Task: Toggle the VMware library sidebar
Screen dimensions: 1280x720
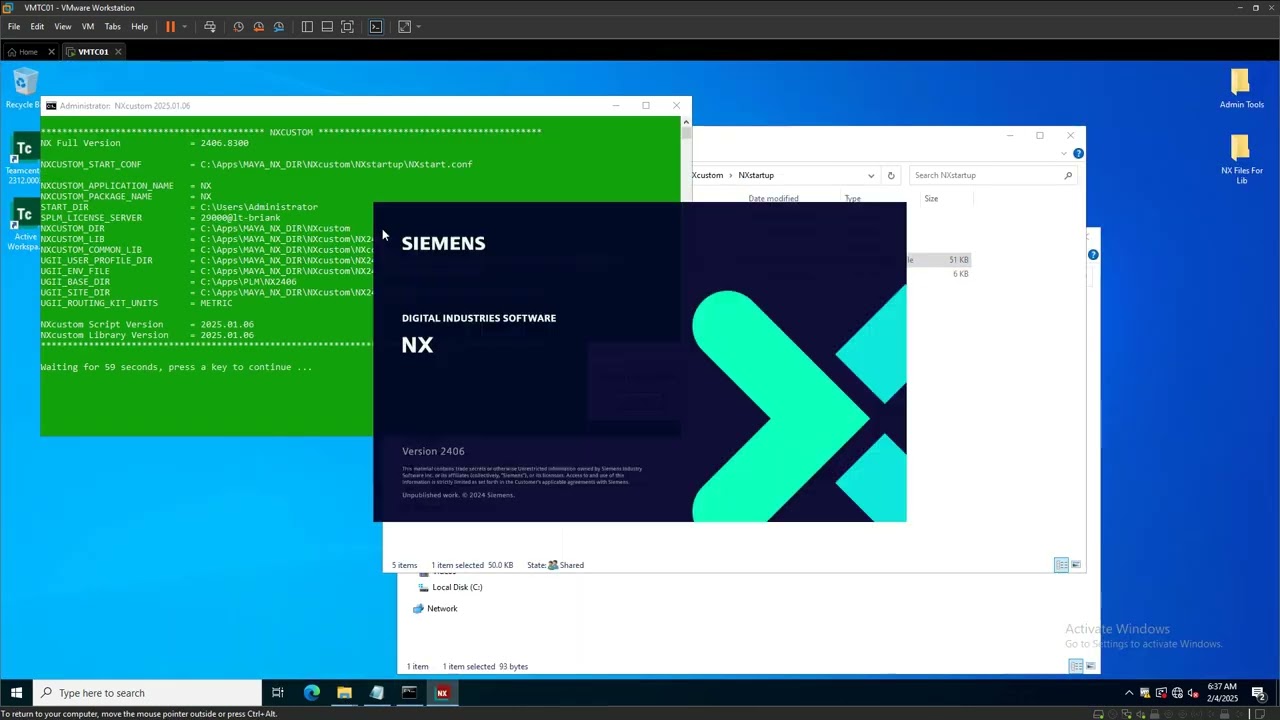Action: 307,27
